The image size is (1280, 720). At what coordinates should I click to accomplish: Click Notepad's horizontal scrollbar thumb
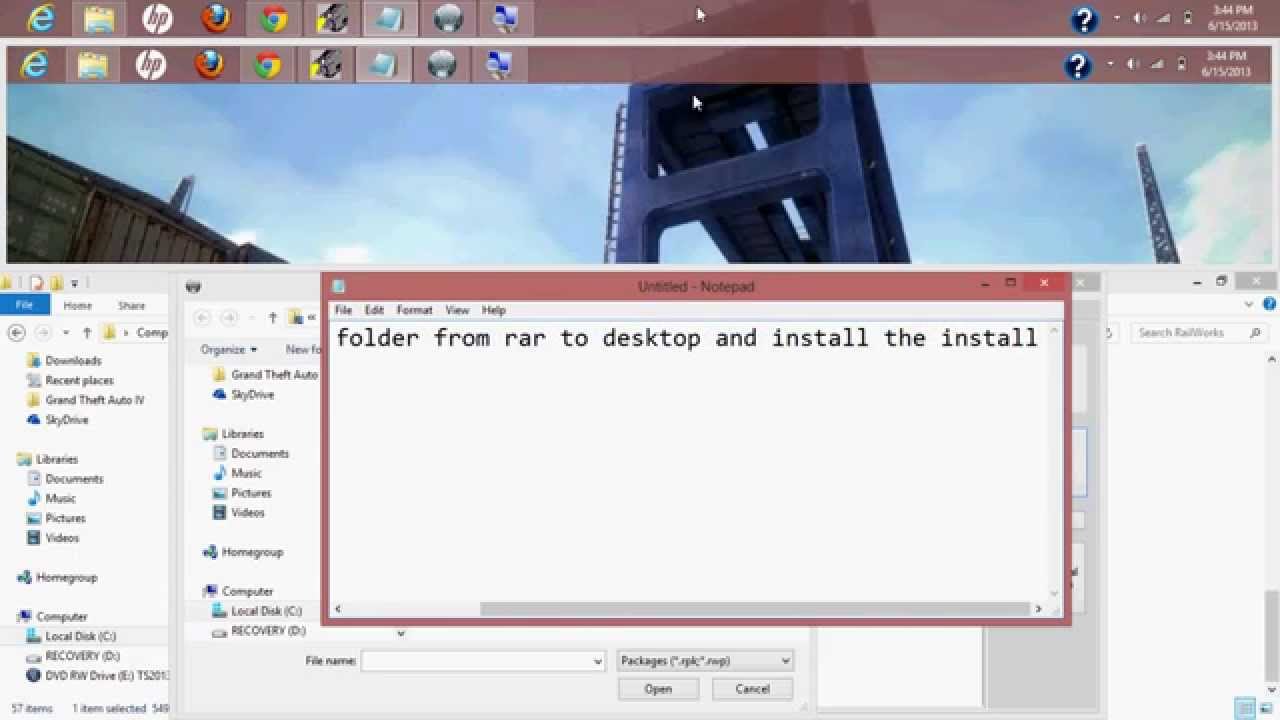pos(755,609)
